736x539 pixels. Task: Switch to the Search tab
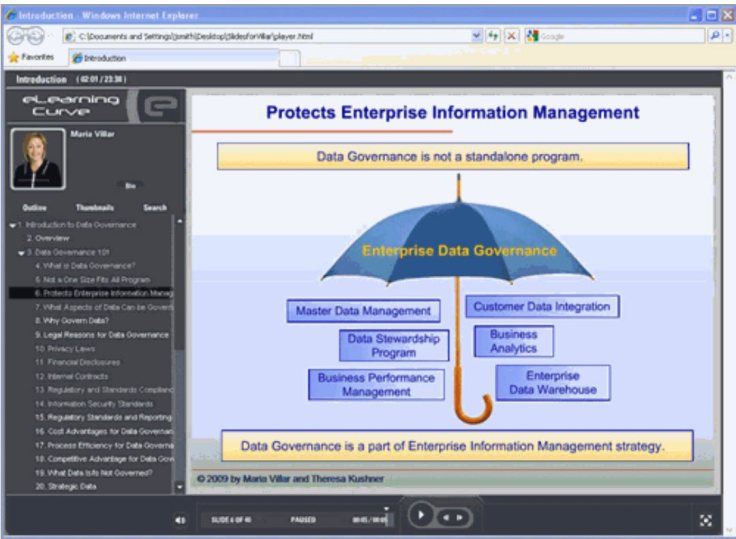pyautogui.click(x=155, y=208)
